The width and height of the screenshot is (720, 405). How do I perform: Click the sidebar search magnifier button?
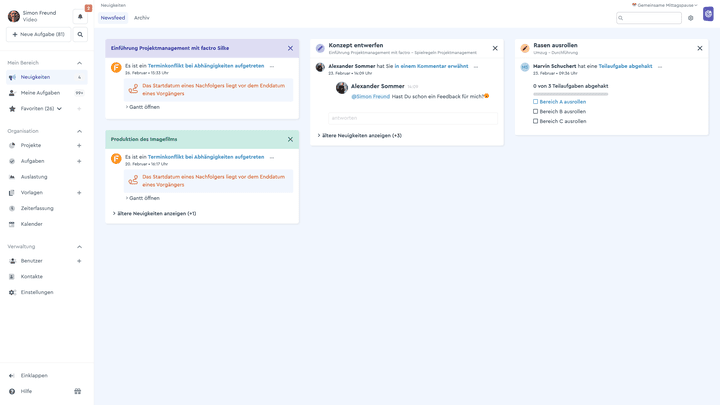80,34
